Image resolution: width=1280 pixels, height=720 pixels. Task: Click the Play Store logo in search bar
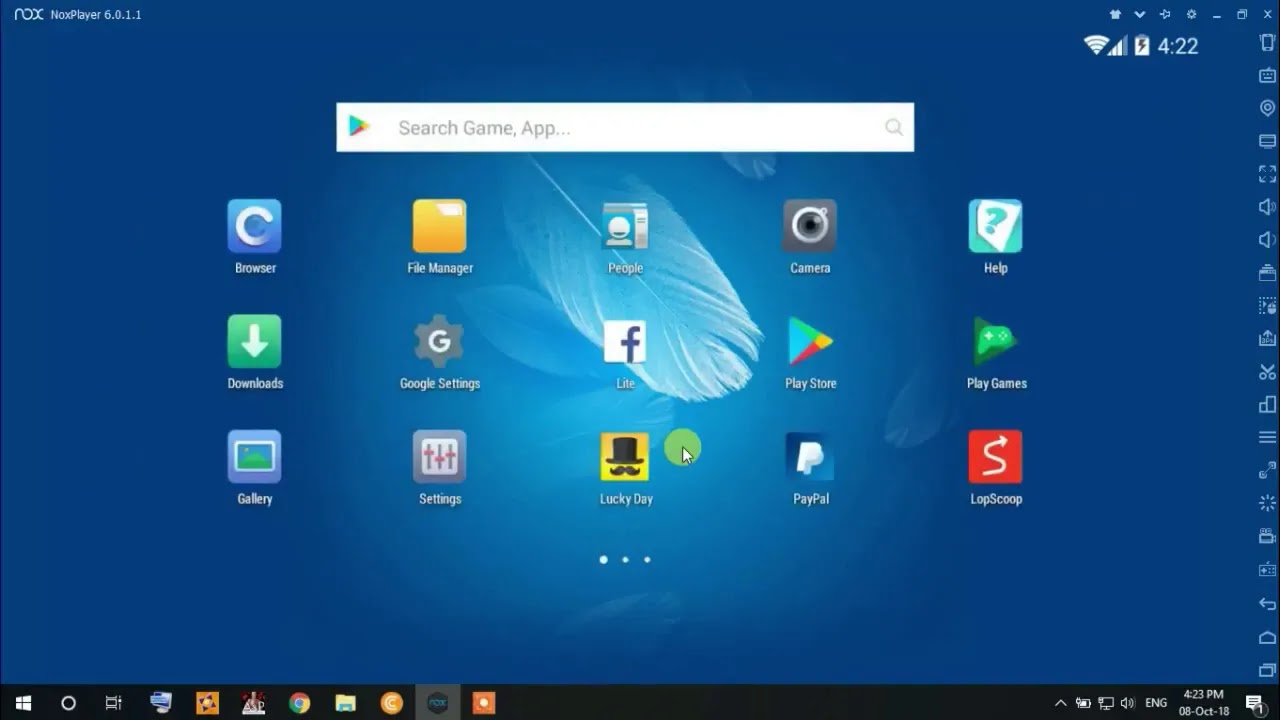click(359, 126)
